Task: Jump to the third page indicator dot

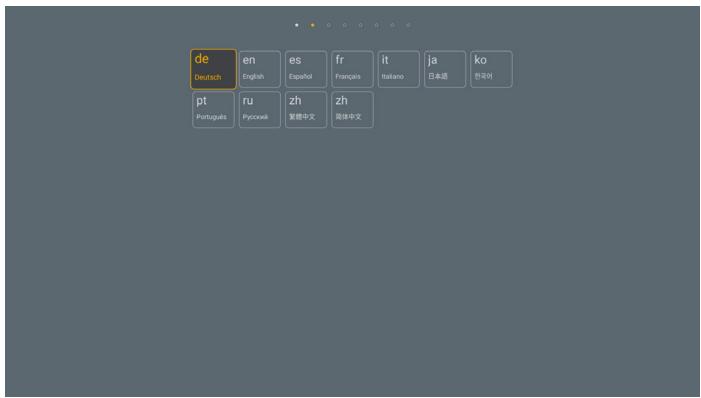Action: (x=329, y=25)
